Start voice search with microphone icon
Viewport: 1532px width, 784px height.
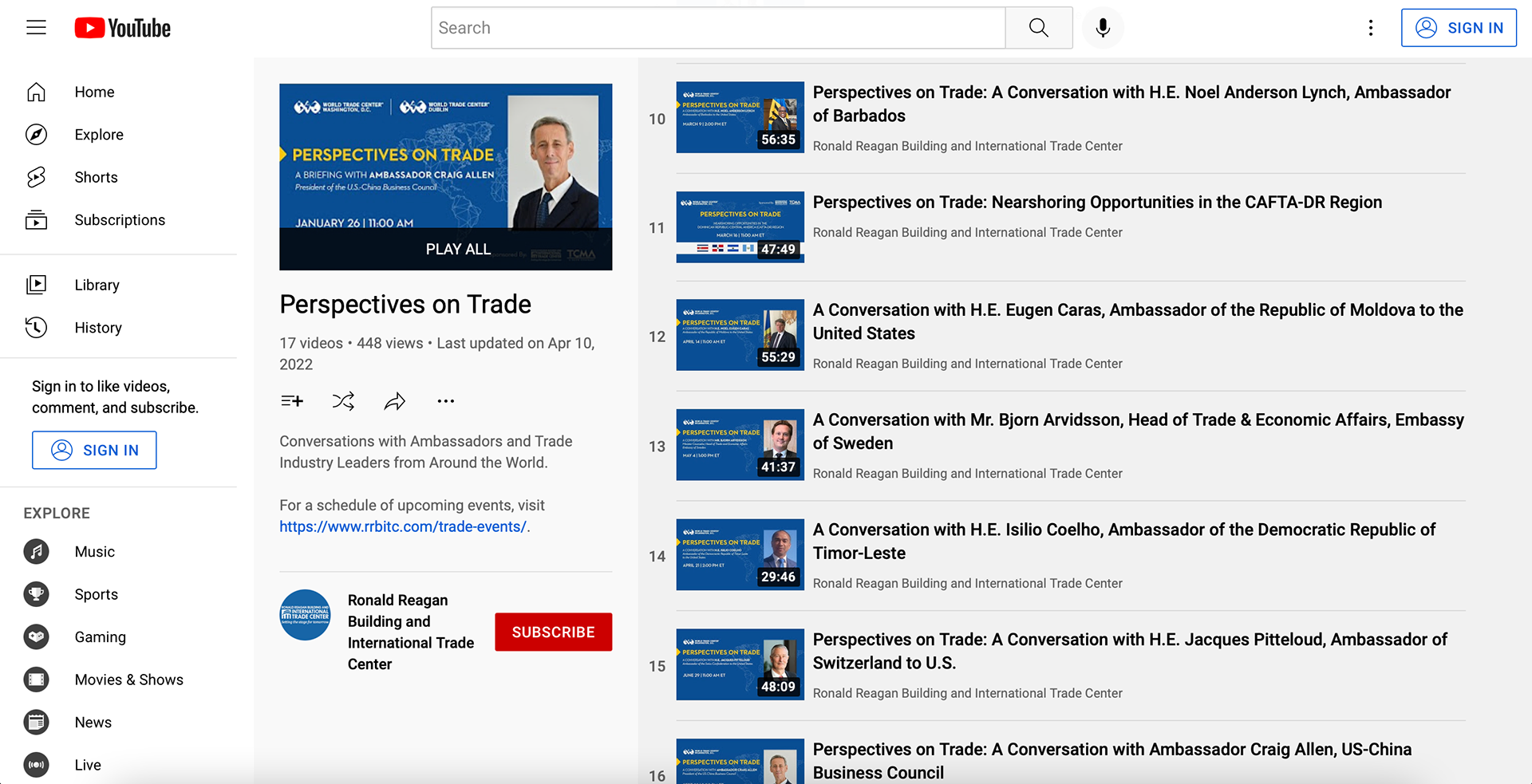pyautogui.click(x=1103, y=28)
